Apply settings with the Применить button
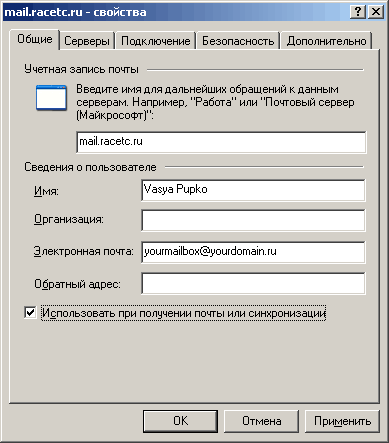 click(342, 421)
